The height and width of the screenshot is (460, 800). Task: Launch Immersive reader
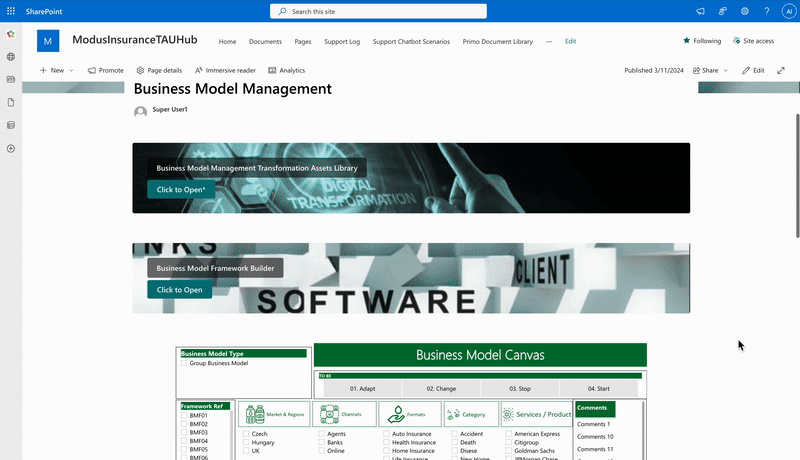225,70
